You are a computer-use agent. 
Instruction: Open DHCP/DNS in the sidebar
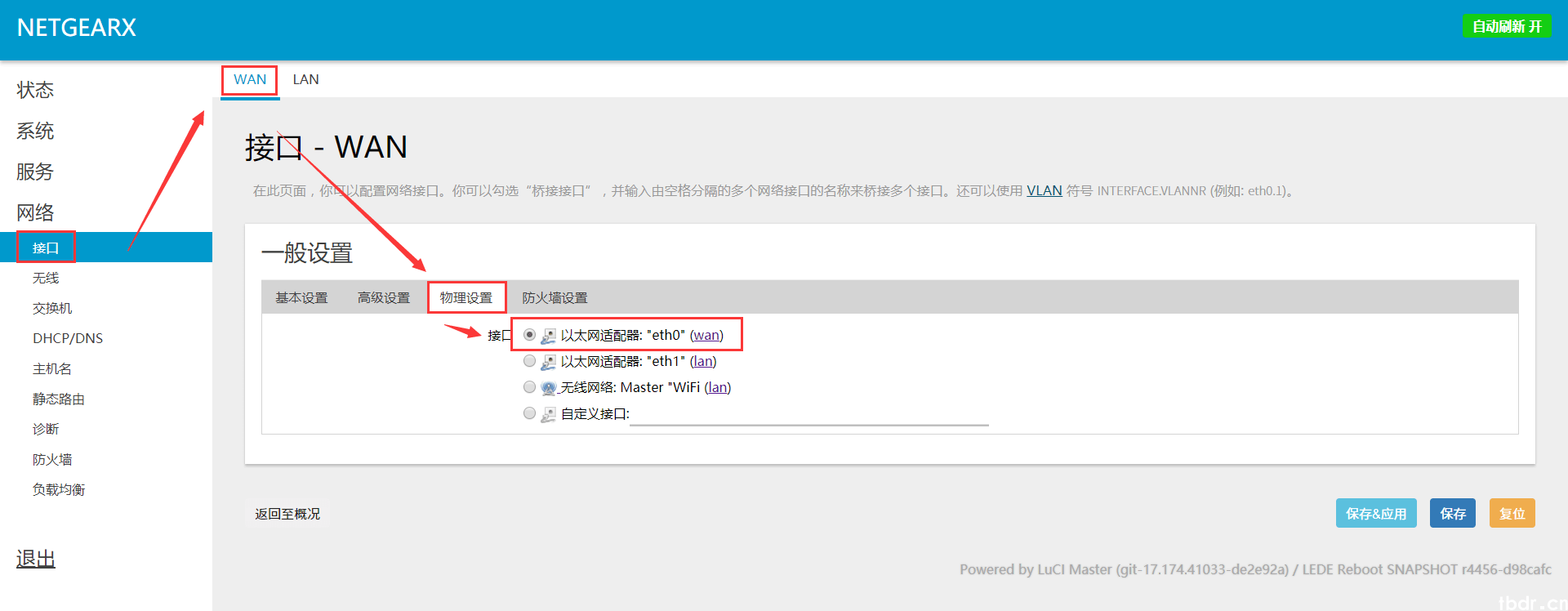pos(68,338)
